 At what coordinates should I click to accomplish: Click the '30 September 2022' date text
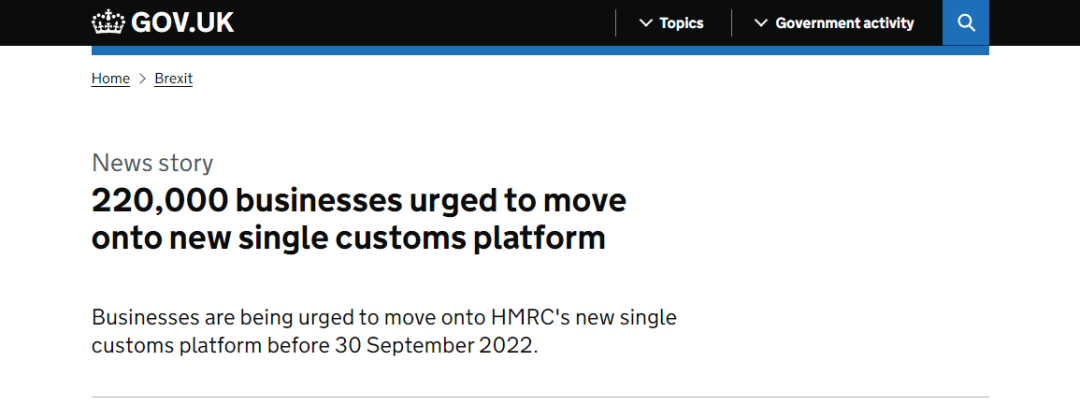click(433, 345)
